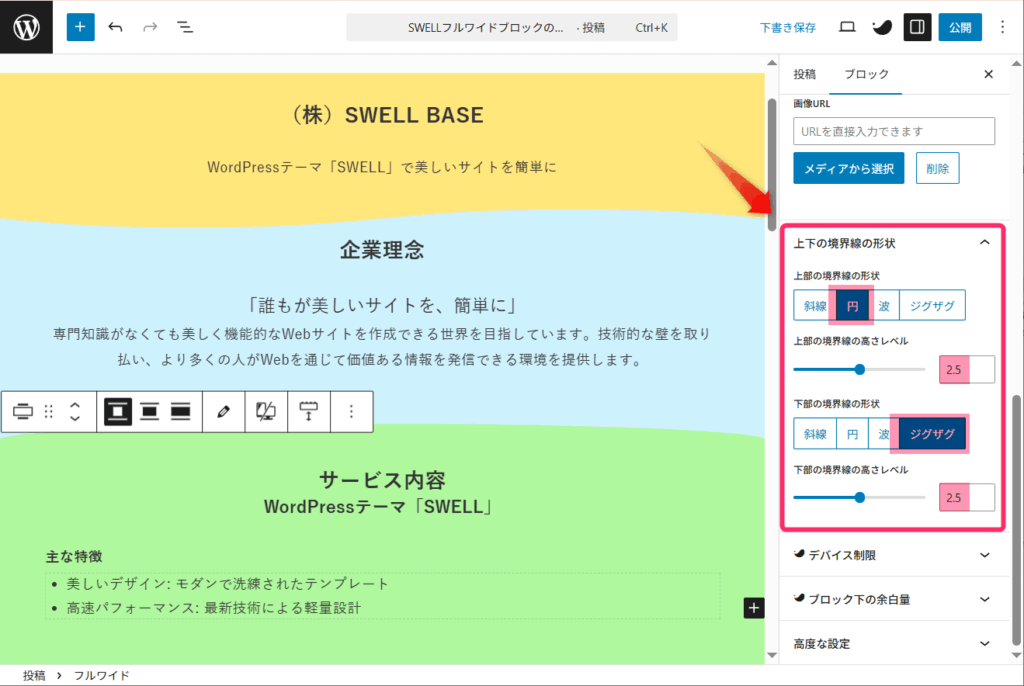Select the full width content icon
Viewport: 1024px width, 686px height.
point(180,412)
